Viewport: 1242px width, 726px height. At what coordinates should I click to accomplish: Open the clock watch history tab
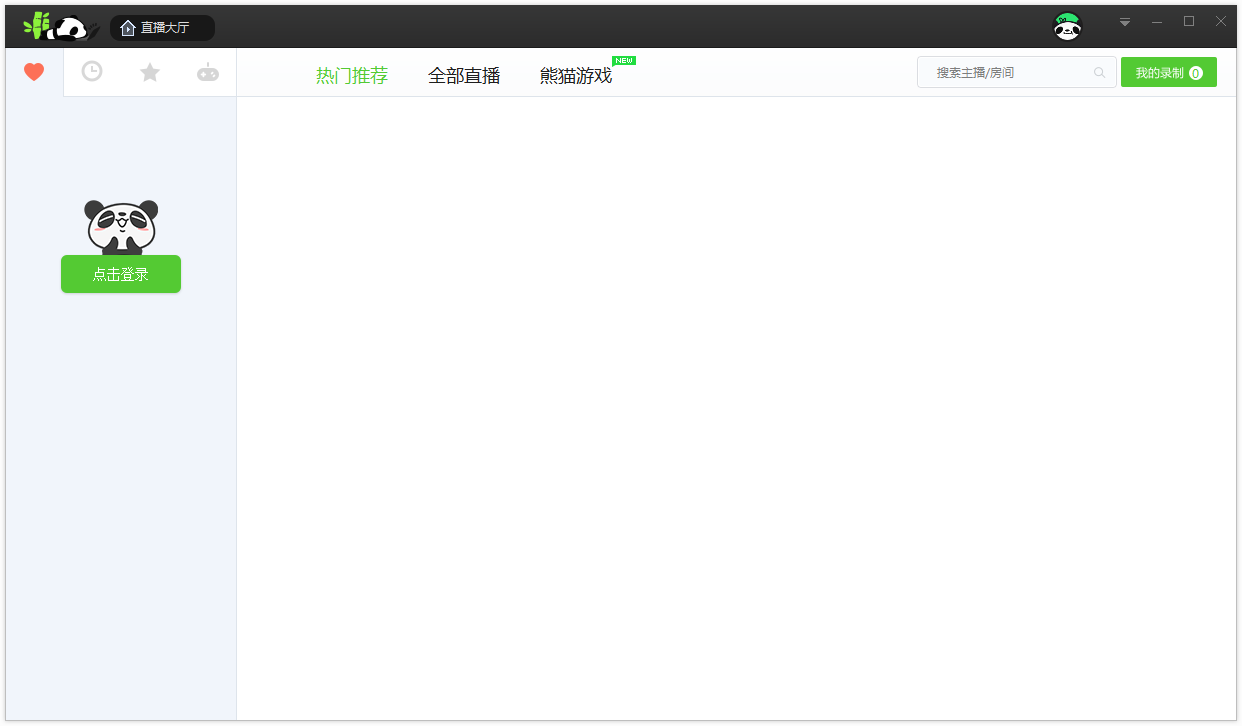[x=92, y=72]
